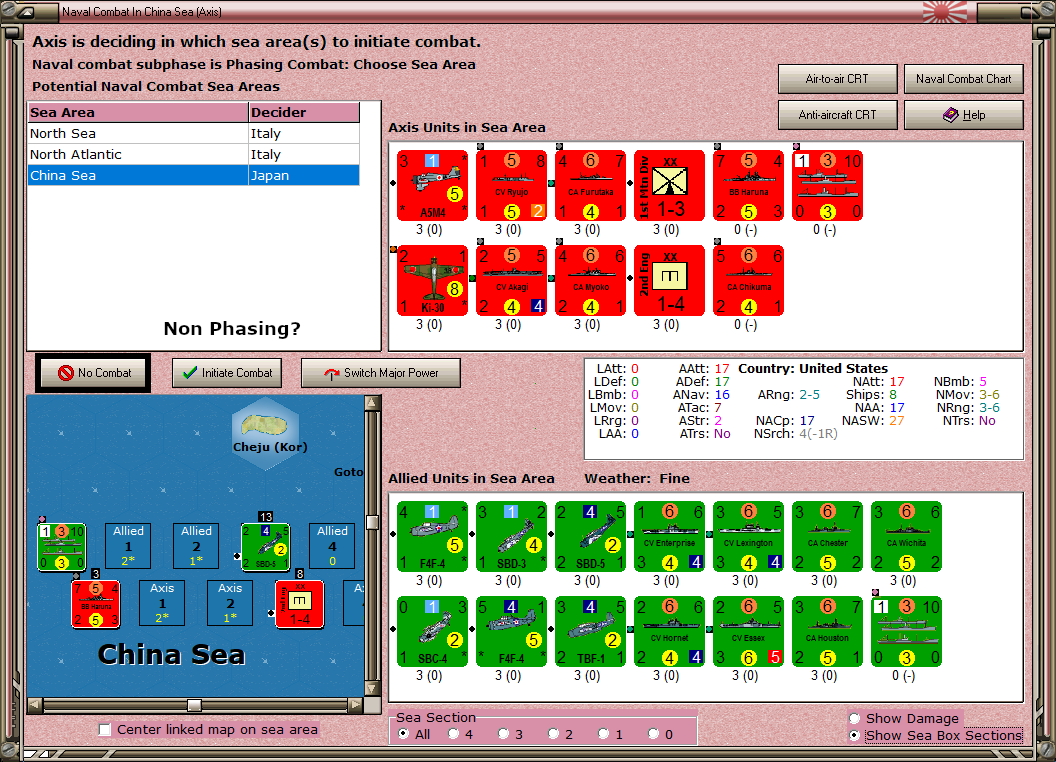The image size is (1056, 762).
Task: Select Show Sea Box Sections option
Action: click(x=855, y=736)
